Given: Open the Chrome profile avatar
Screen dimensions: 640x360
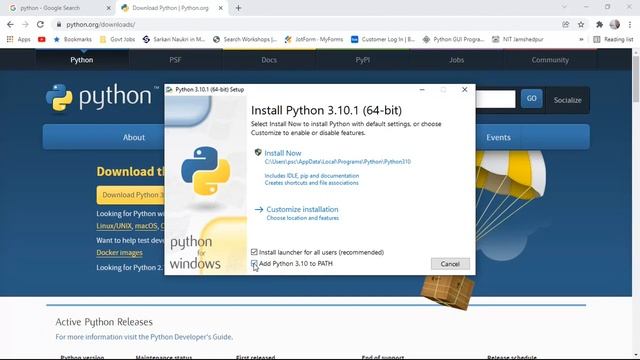Looking at the screenshot, I should [615, 24].
